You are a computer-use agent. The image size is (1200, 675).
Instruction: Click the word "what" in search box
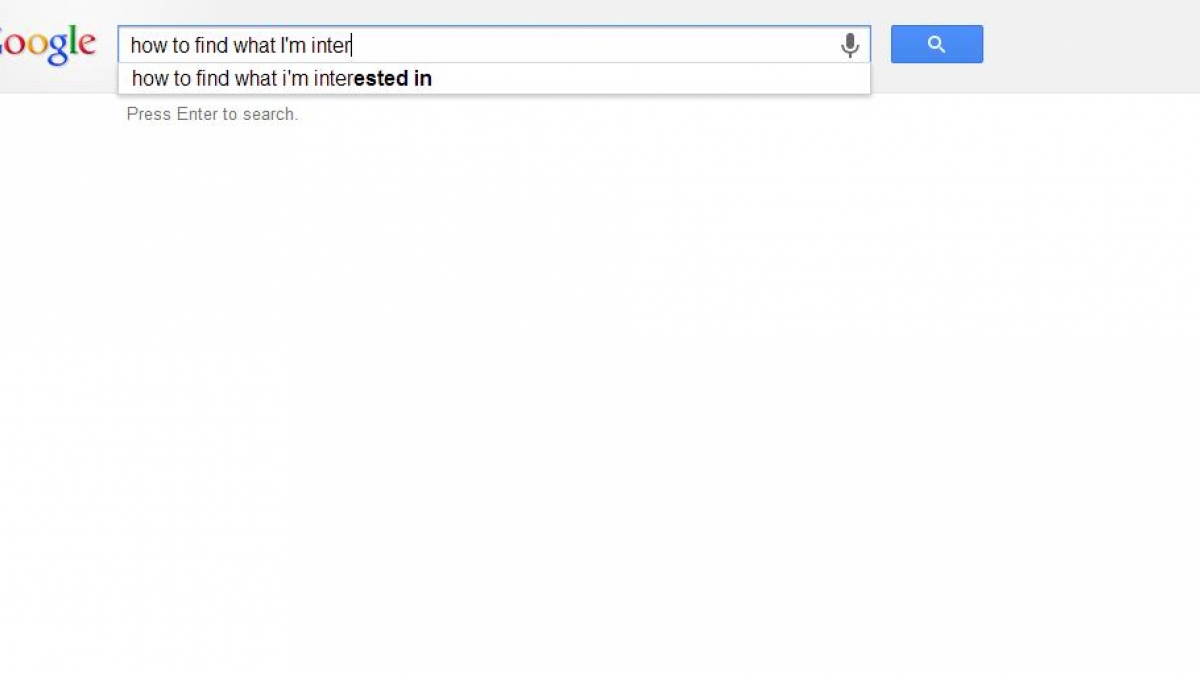(x=254, y=45)
